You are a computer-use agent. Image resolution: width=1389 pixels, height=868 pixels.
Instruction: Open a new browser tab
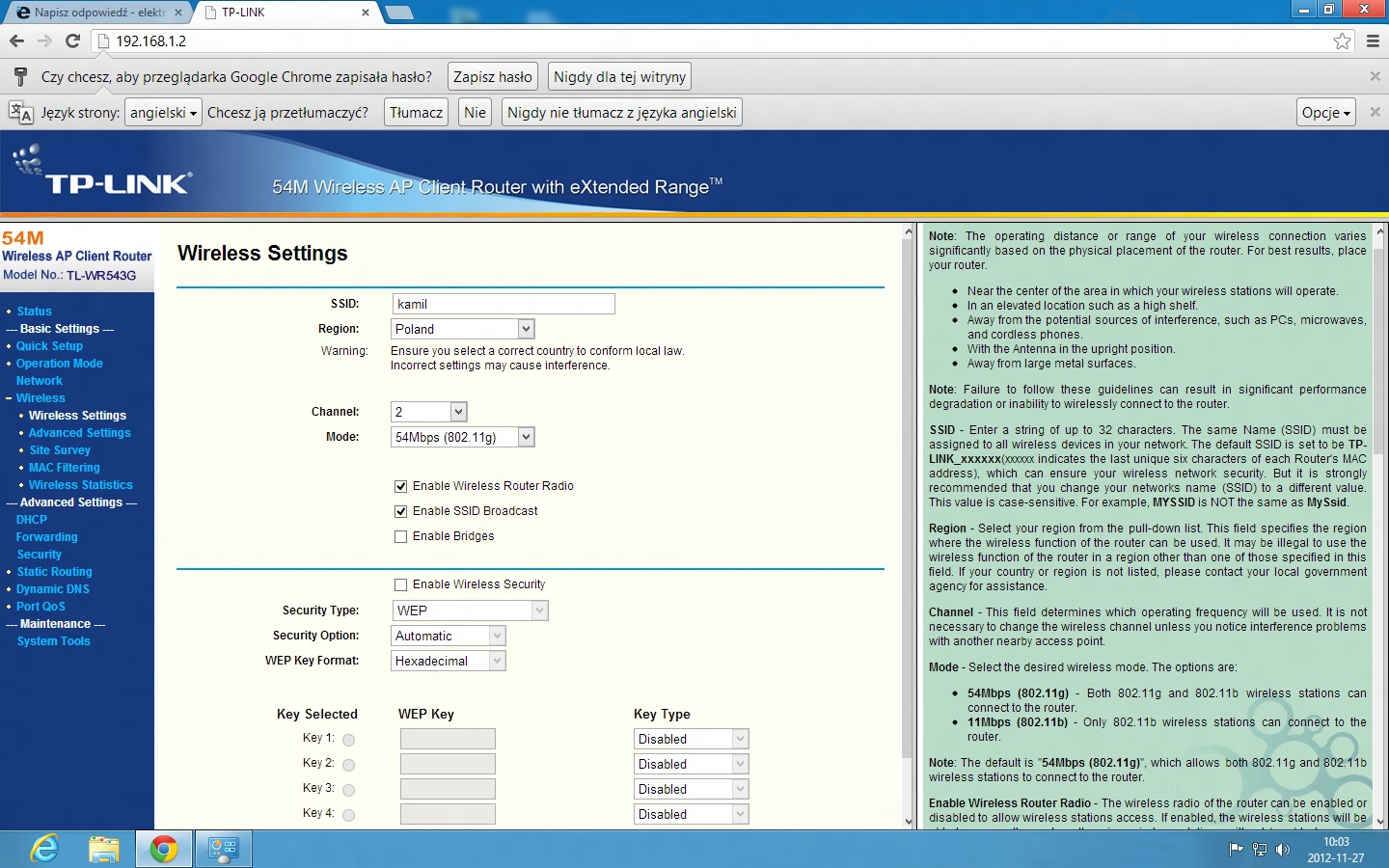click(x=398, y=13)
